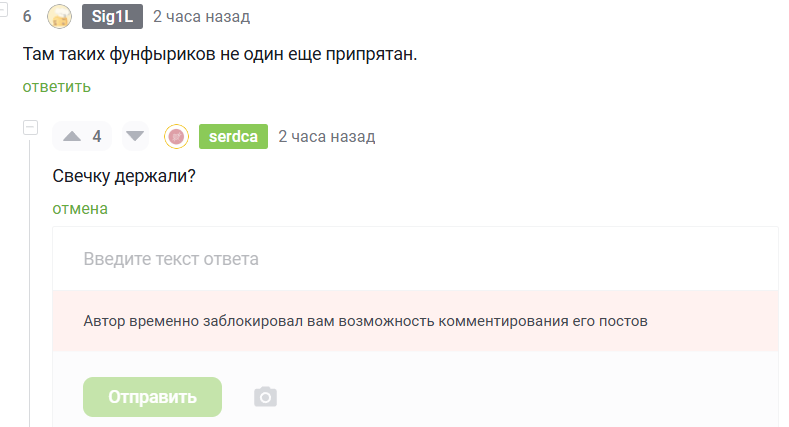The width and height of the screenshot is (789, 427).
Task: Click the rating number 6
Action: click(28, 17)
